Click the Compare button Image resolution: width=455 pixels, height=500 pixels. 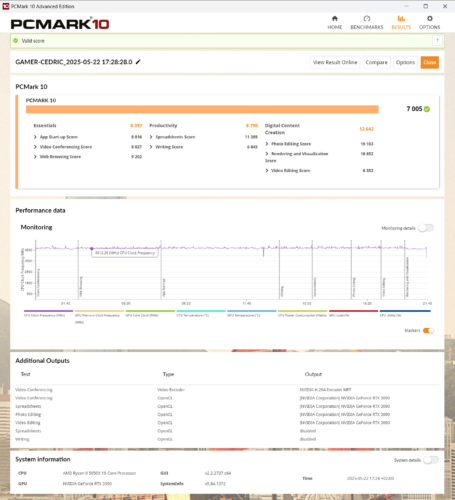[377, 62]
